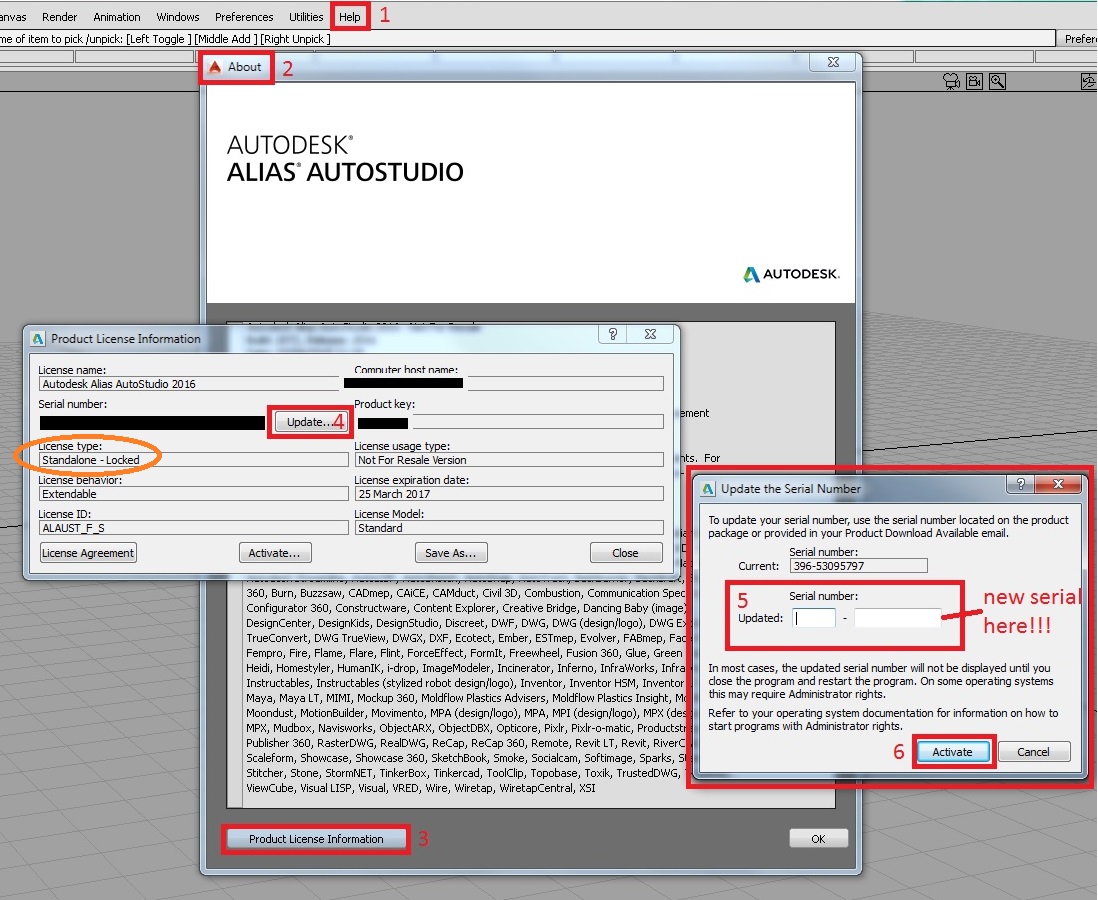This screenshot has width=1098, height=900.
Task: Click the Product License Information button in About
Action: (316, 838)
